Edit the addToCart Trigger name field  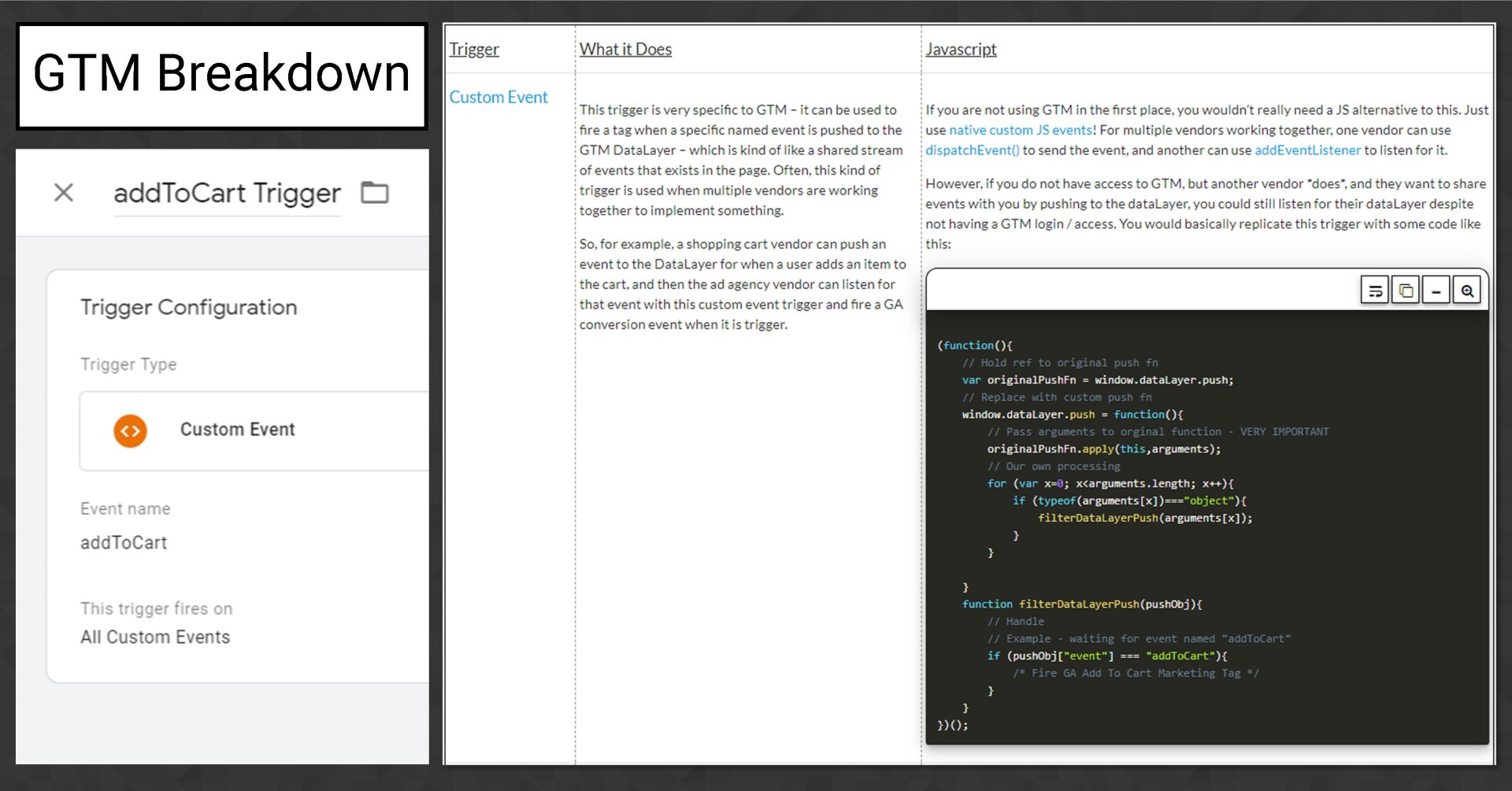(227, 194)
